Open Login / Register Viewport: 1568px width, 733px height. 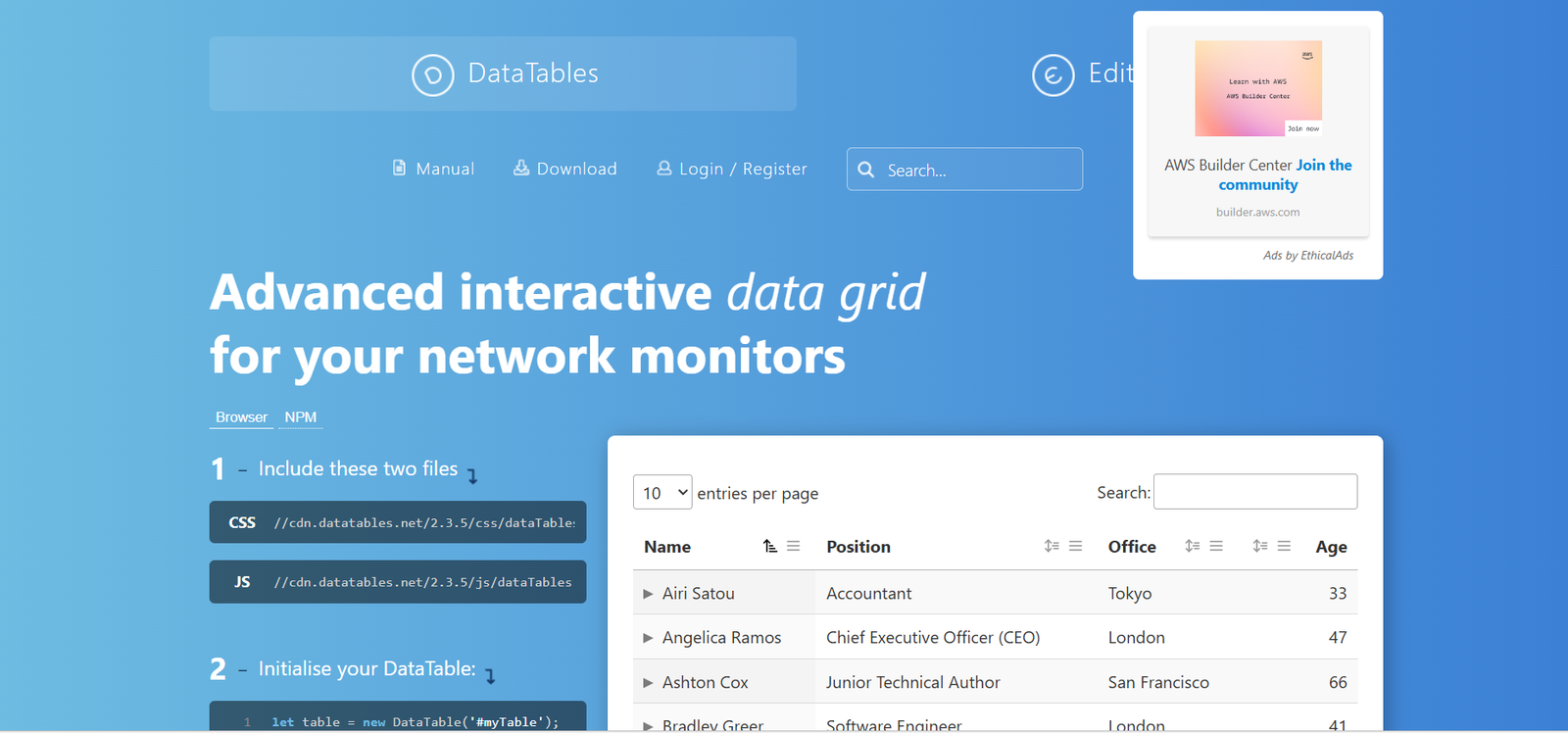click(x=732, y=169)
